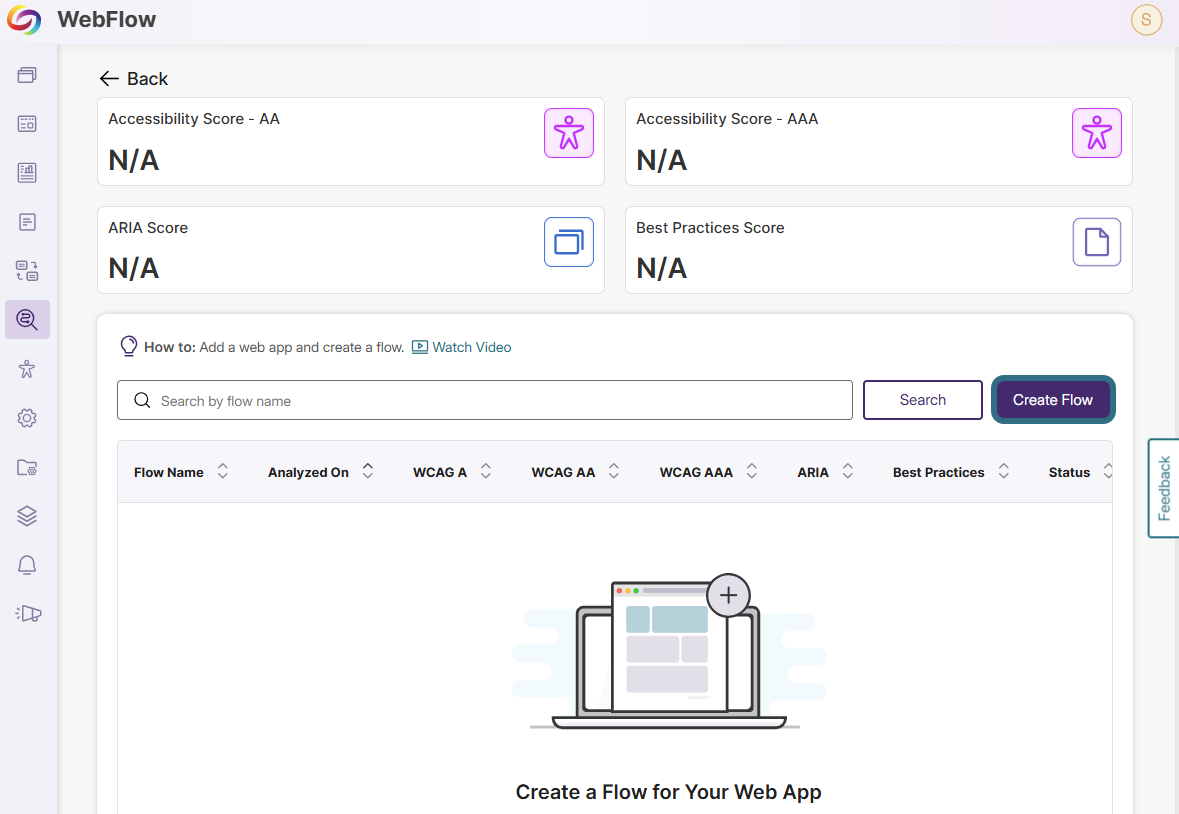
Task: Click the accessibility icon on AAA score card
Action: pos(1097,133)
